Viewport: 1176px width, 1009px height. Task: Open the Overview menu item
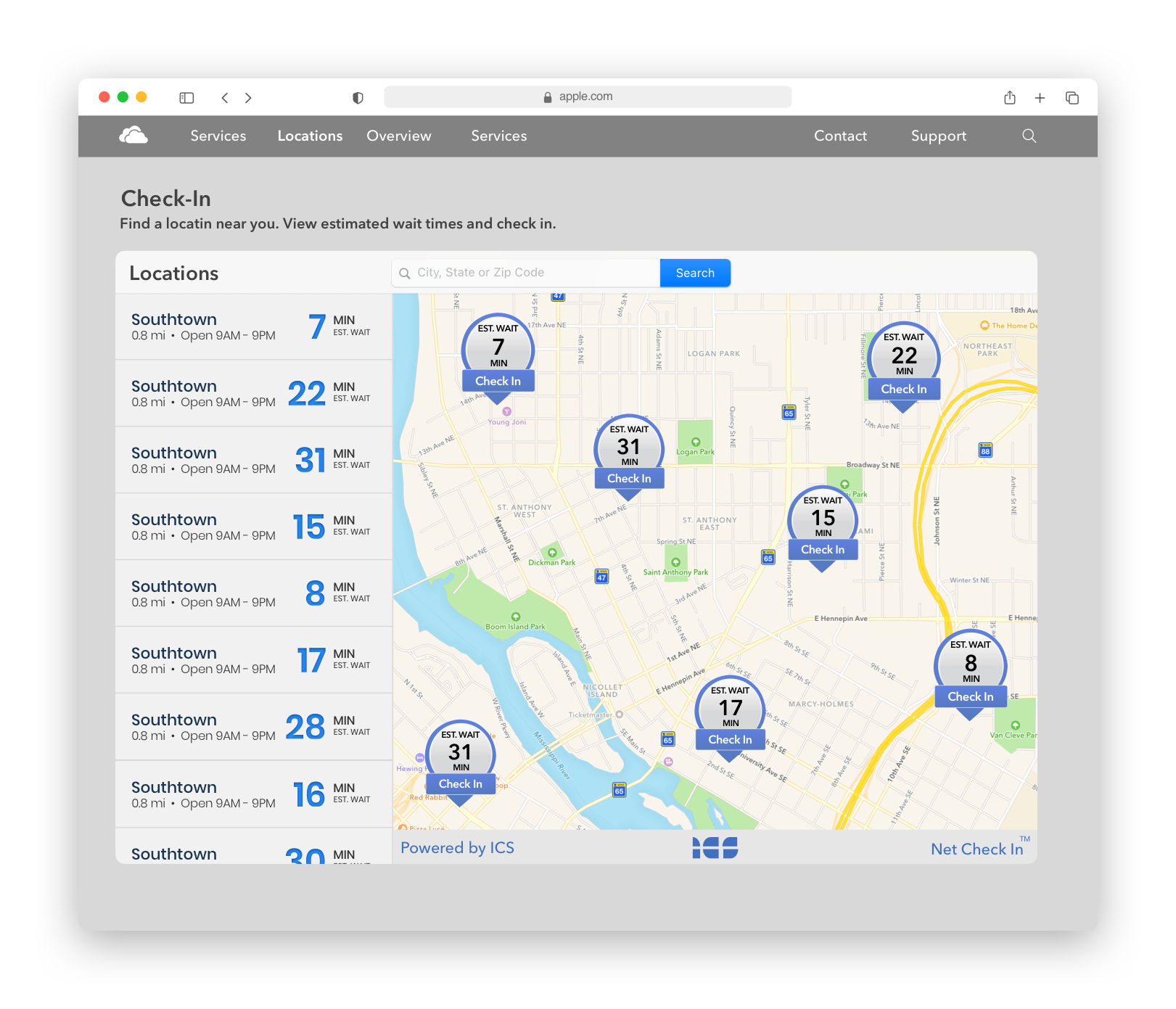[x=398, y=136]
